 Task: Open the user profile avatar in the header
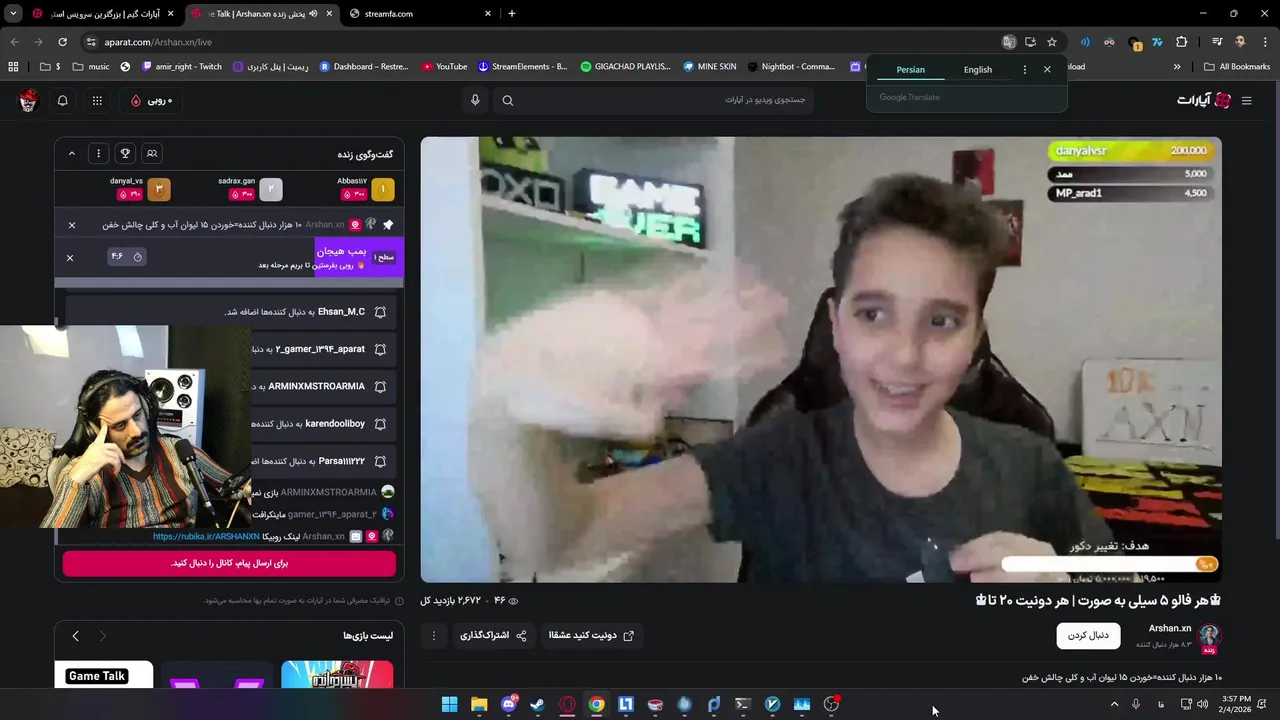pos(28,100)
